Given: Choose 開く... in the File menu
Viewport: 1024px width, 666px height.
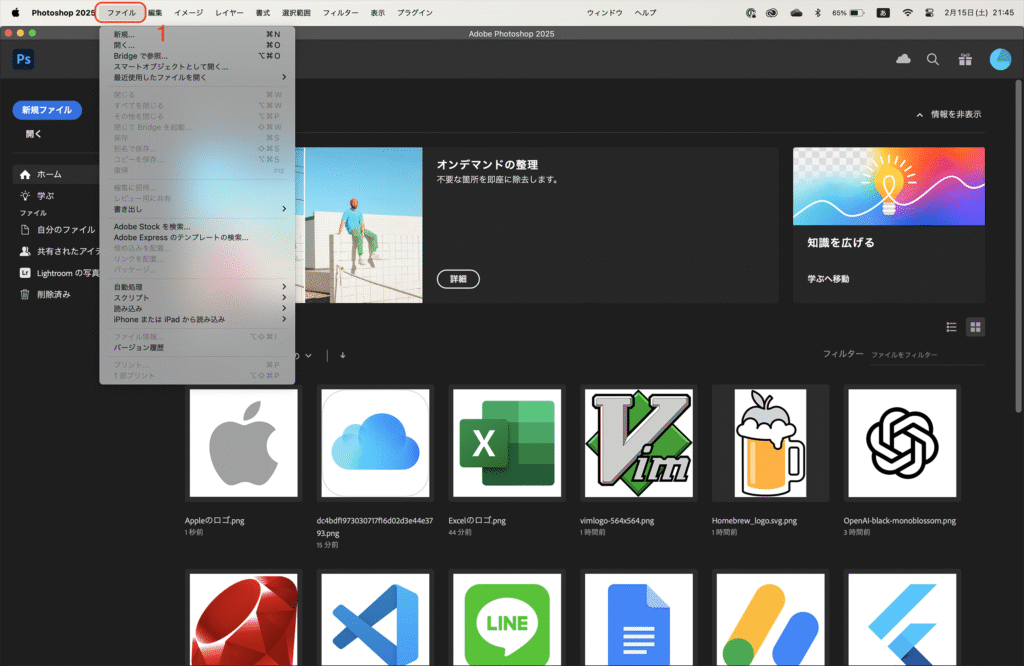Looking at the screenshot, I should (197, 45).
